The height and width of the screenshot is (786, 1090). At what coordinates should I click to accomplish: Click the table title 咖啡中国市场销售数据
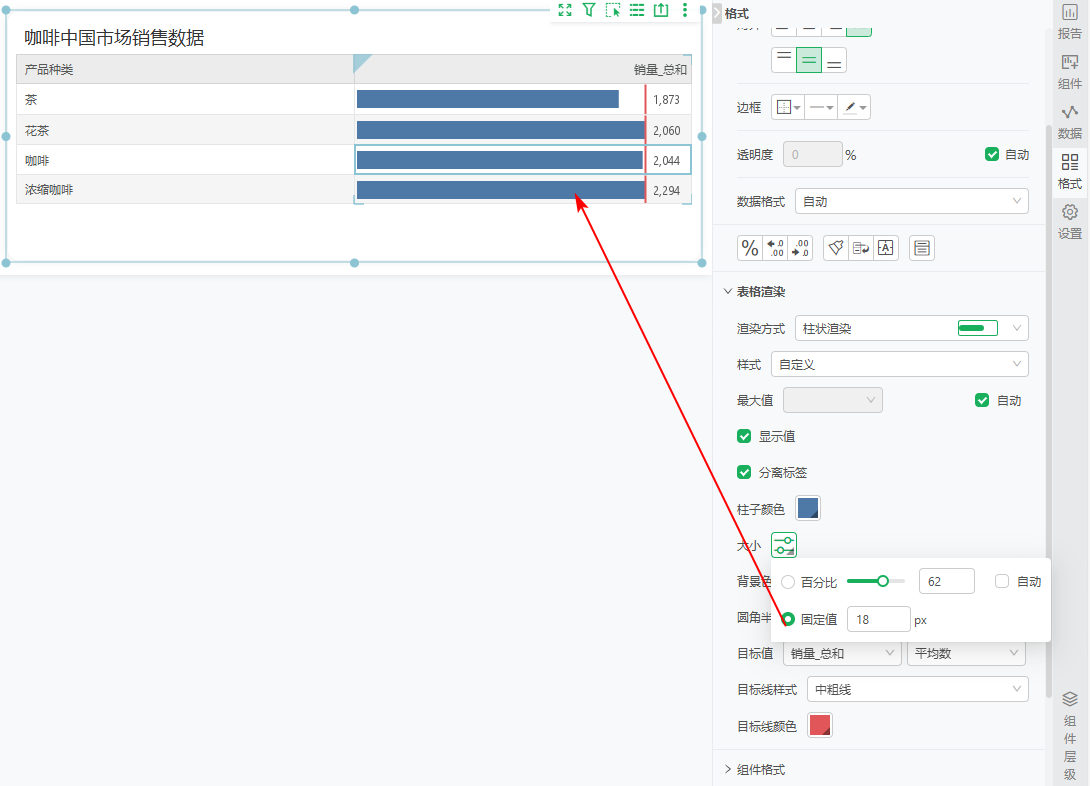(114, 38)
